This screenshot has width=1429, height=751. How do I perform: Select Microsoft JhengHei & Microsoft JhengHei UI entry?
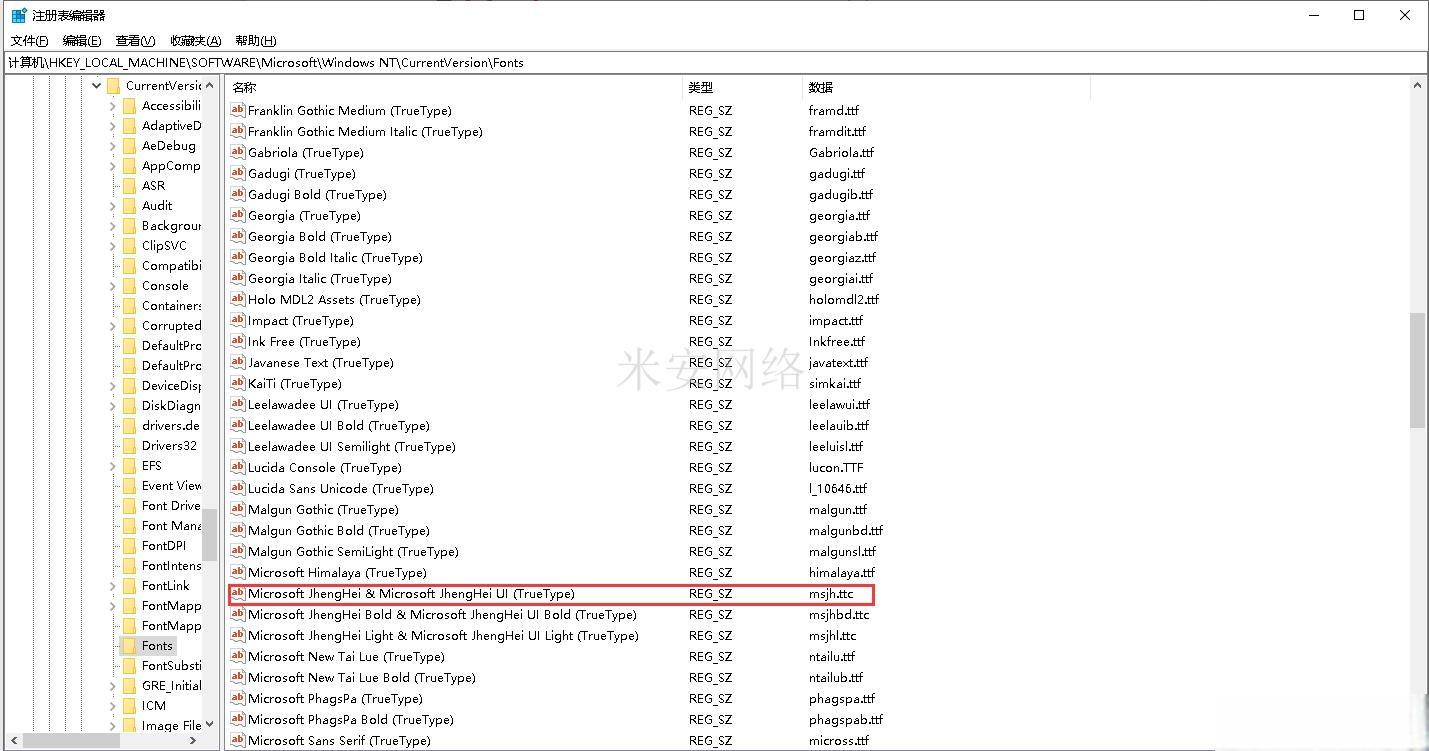pyautogui.click(x=411, y=594)
